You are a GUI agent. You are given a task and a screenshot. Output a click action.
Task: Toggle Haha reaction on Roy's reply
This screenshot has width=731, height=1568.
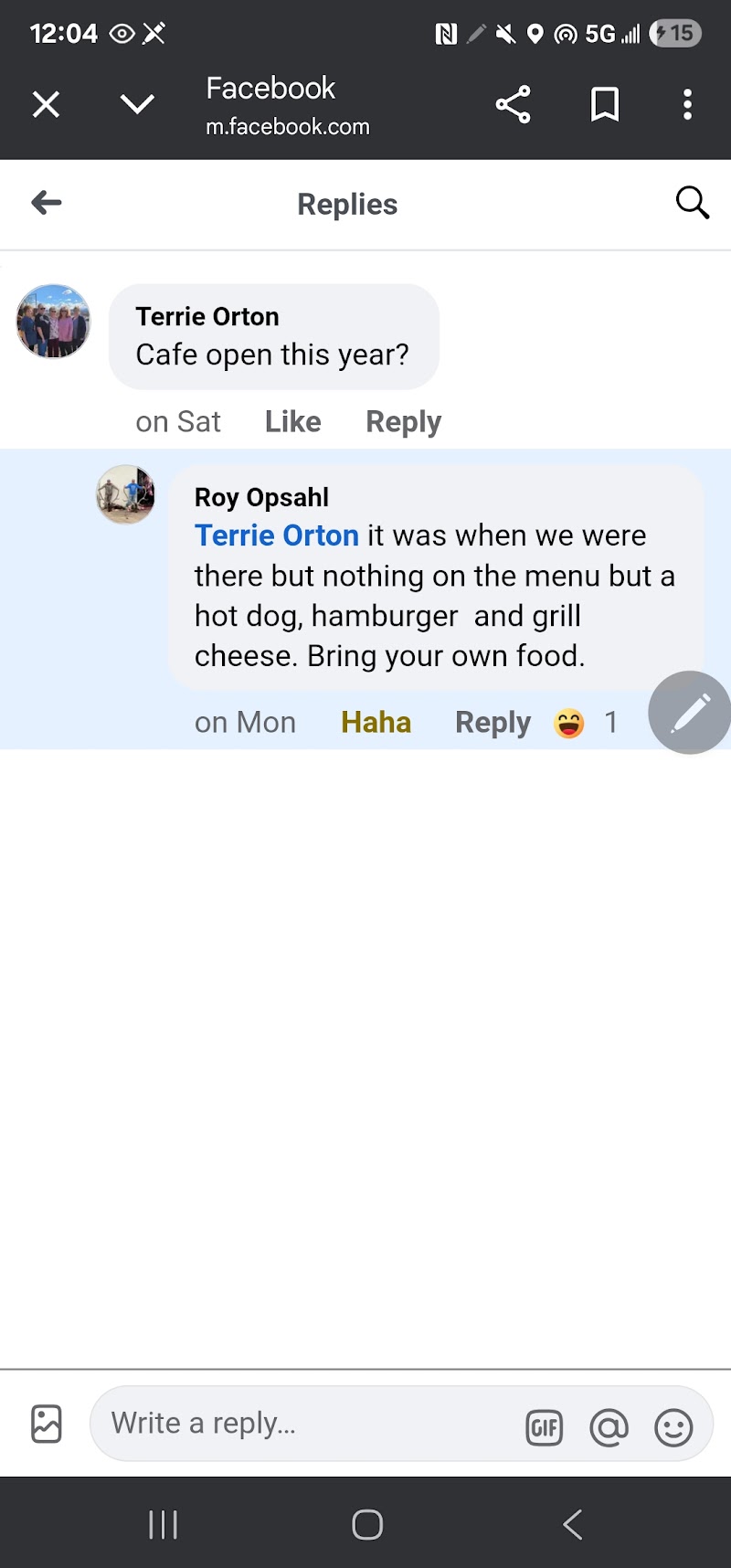[x=376, y=722]
